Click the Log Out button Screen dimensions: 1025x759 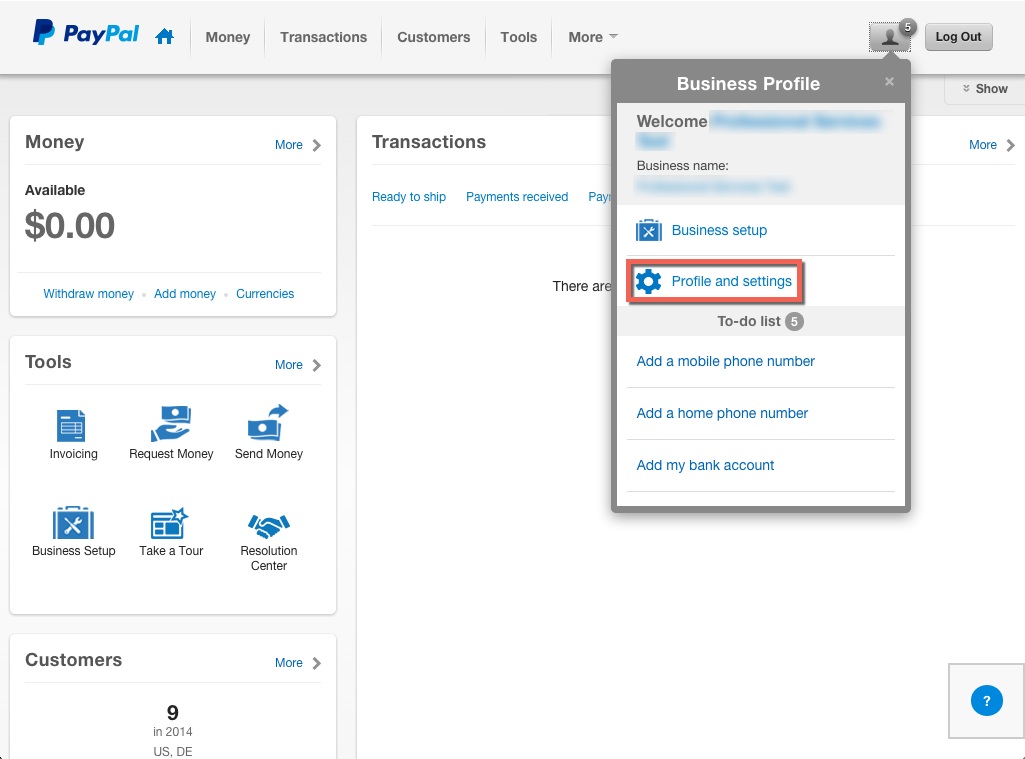point(958,37)
